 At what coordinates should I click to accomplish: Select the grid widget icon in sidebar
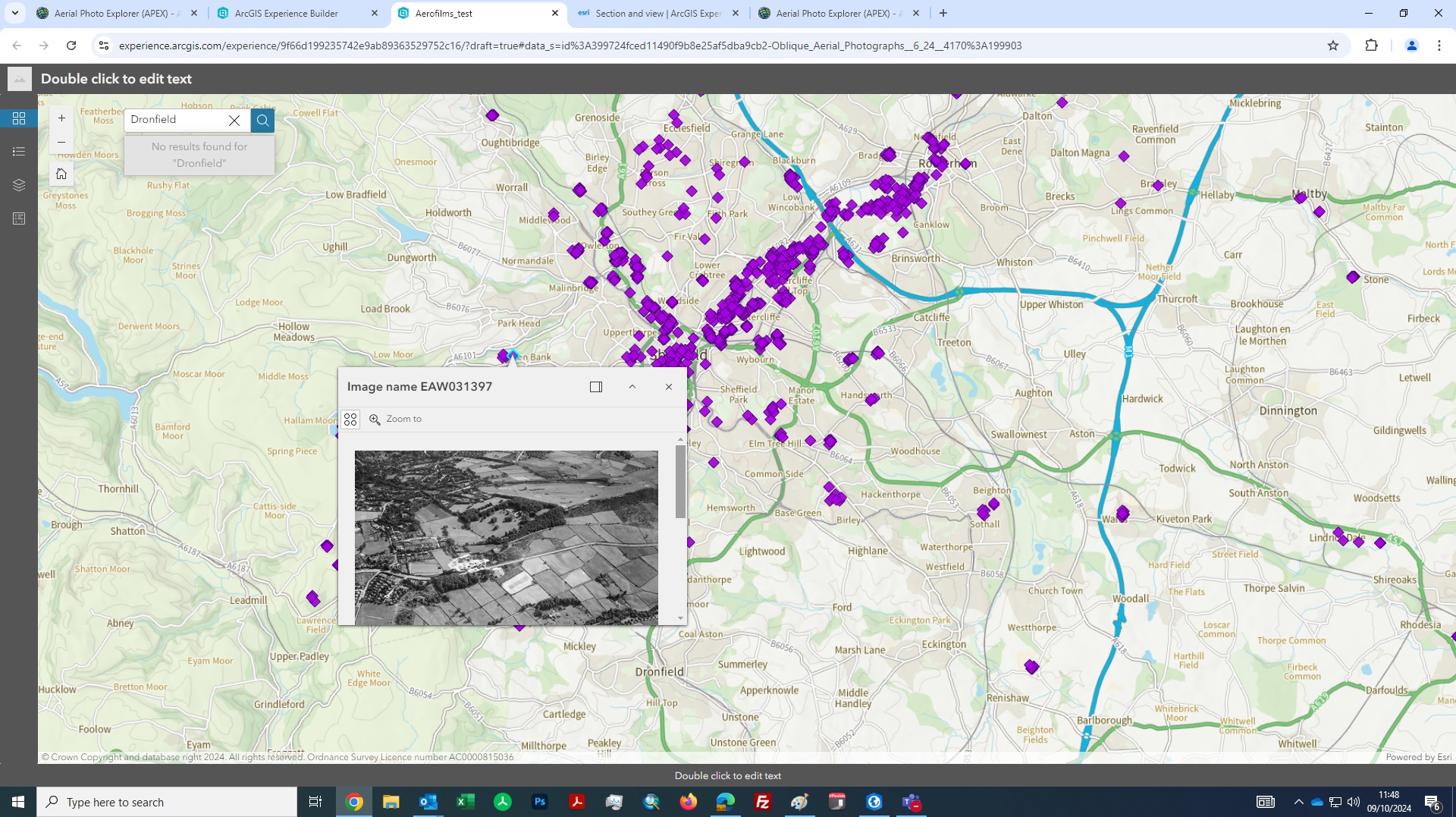(x=19, y=118)
